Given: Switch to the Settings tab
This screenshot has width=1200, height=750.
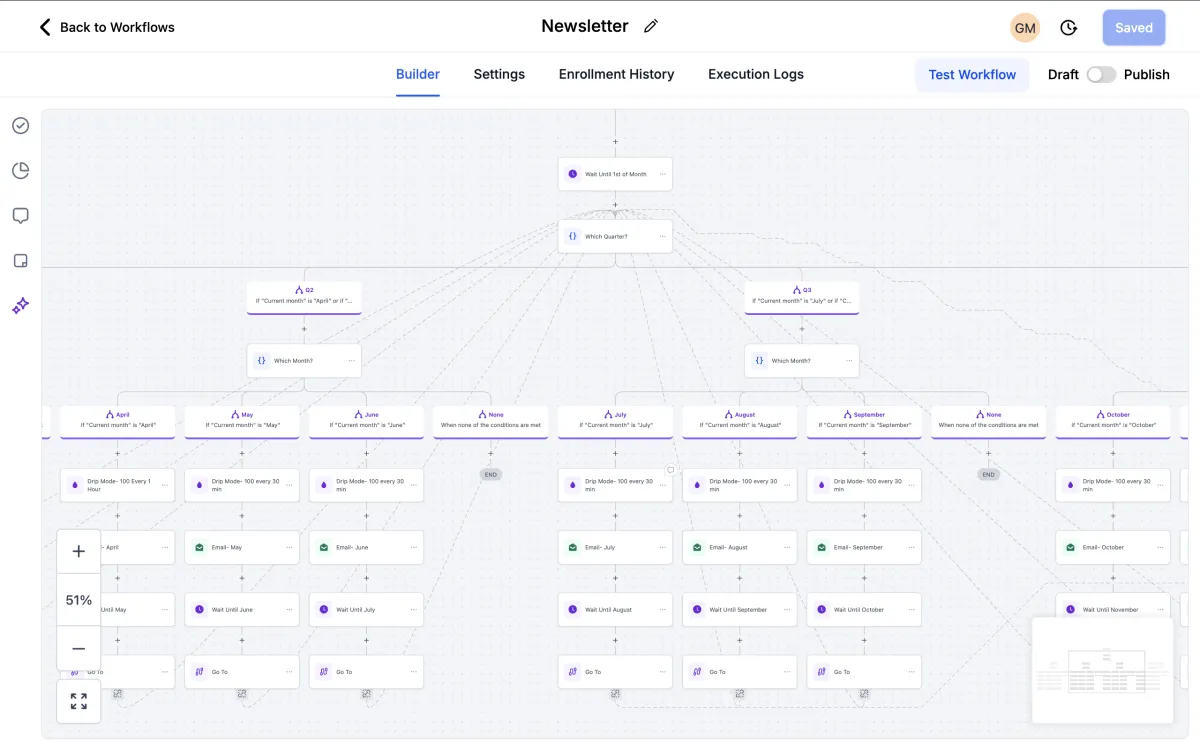Looking at the screenshot, I should click(499, 74).
